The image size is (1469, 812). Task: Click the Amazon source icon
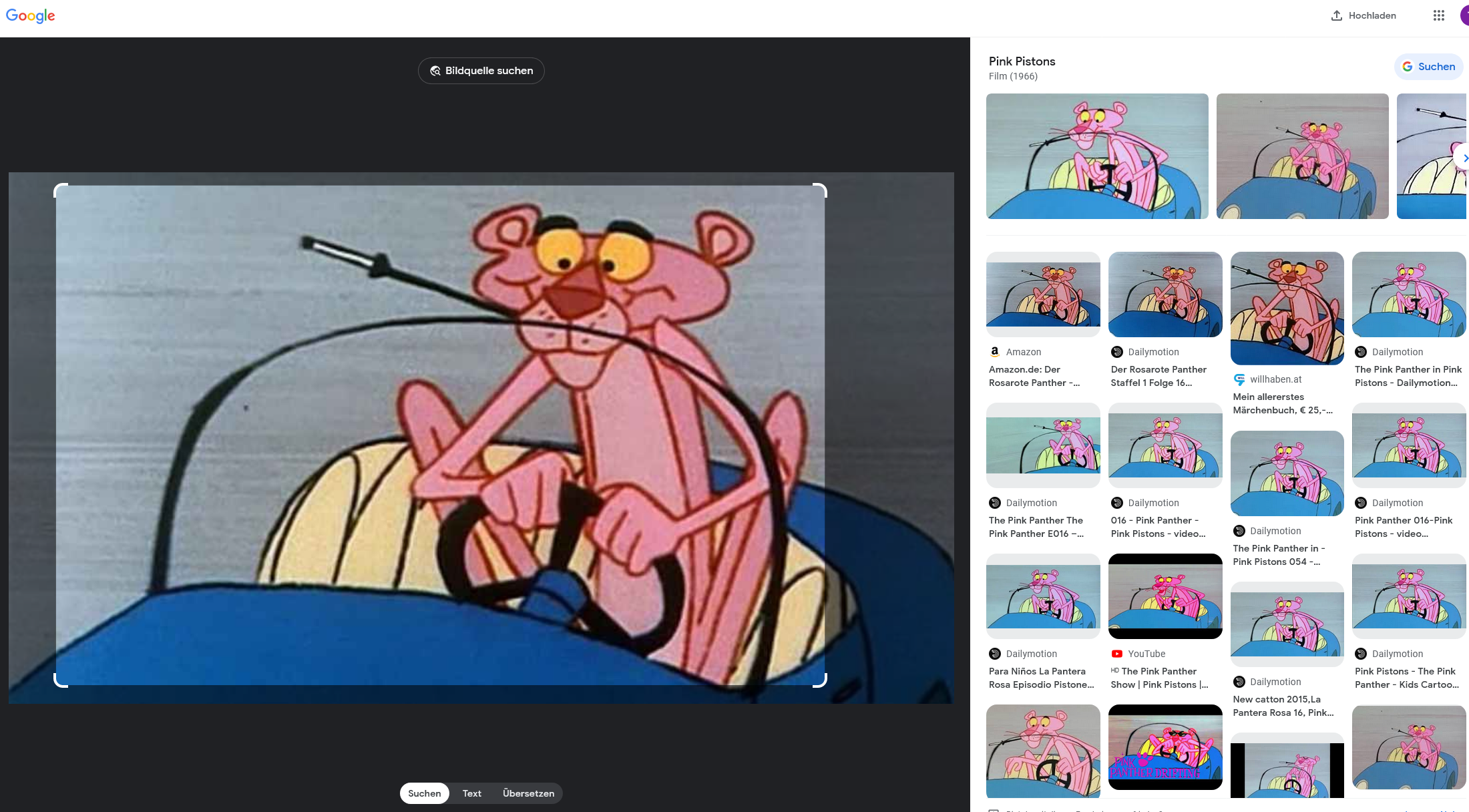995,352
